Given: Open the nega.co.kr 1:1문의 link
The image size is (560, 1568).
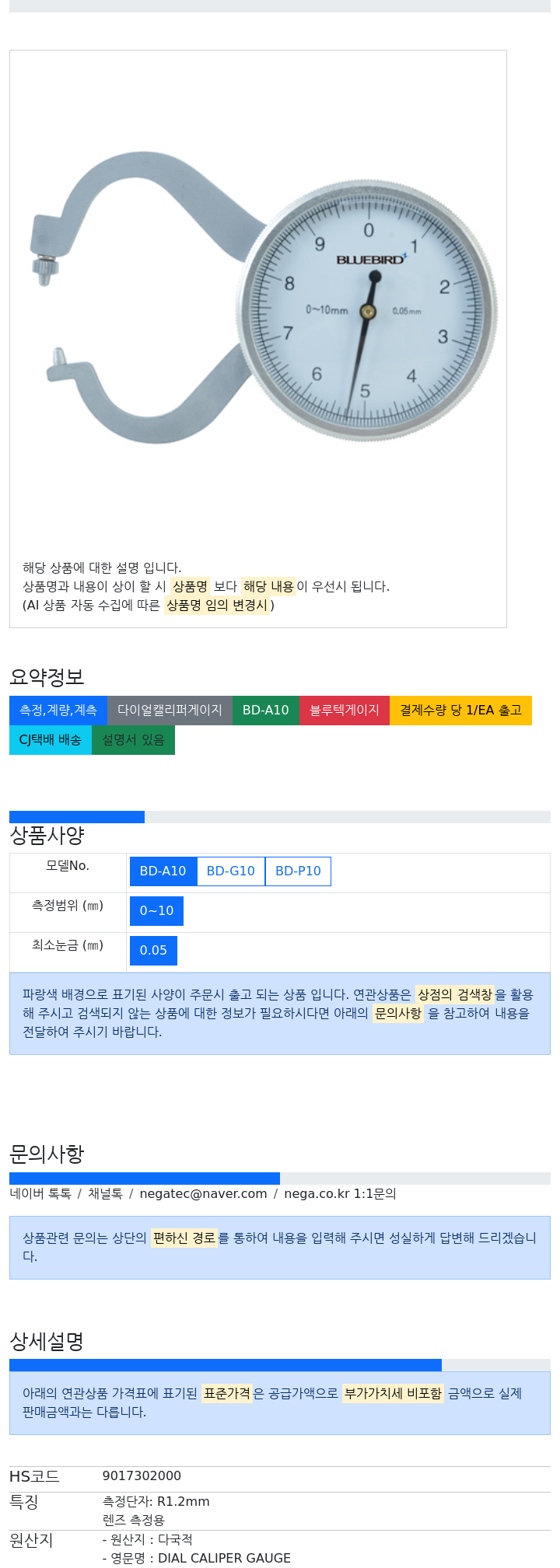Looking at the screenshot, I should [340, 1193].
